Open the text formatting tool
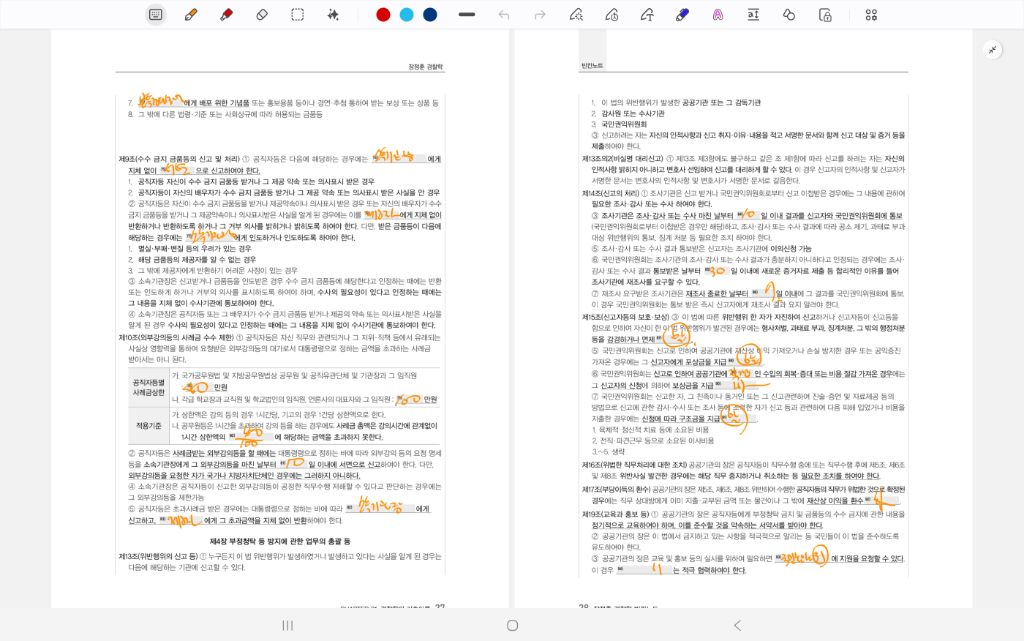Screen dimensions: 1024x641 [x=753, y=14]
